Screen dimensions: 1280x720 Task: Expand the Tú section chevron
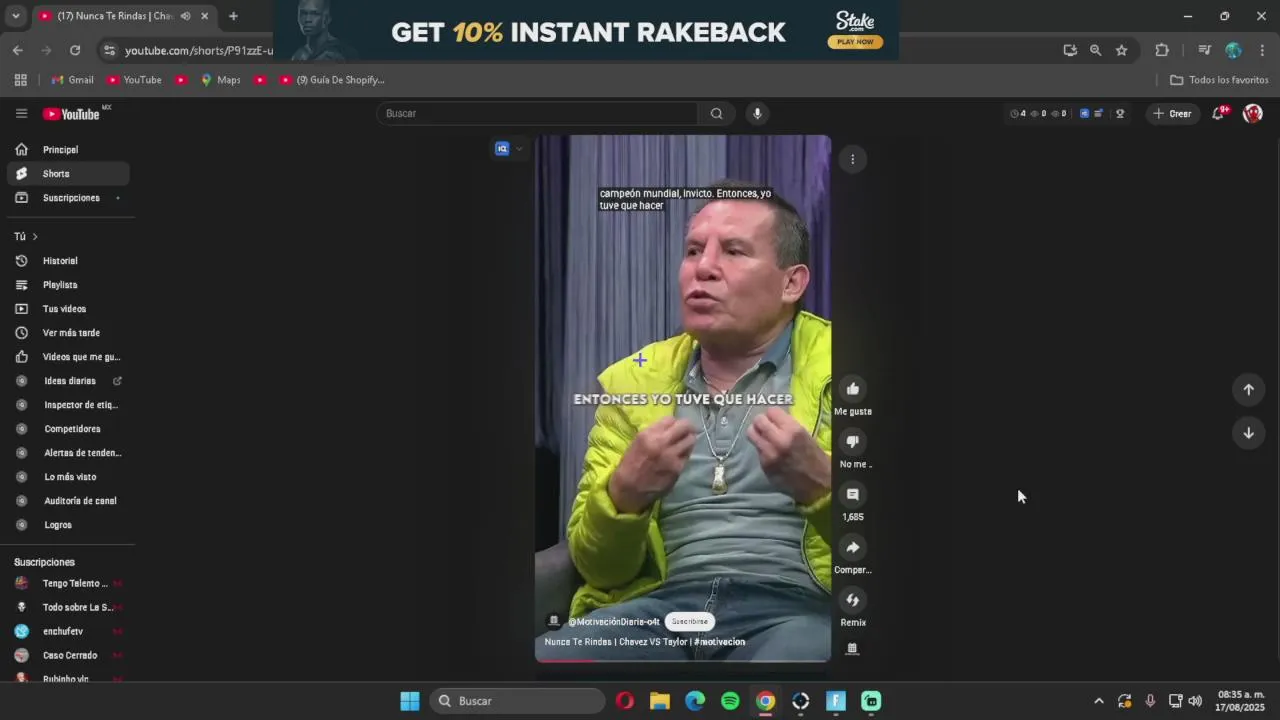[x=35, y=237]
